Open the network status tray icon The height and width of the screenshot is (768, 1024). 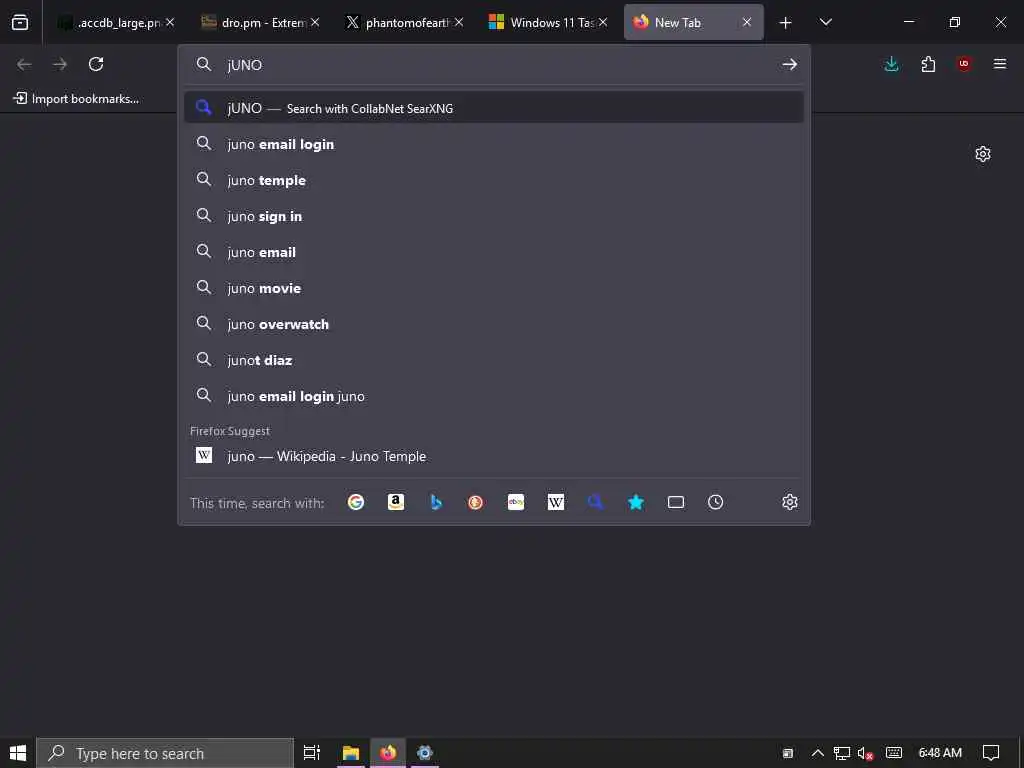[x=842, y=753]
